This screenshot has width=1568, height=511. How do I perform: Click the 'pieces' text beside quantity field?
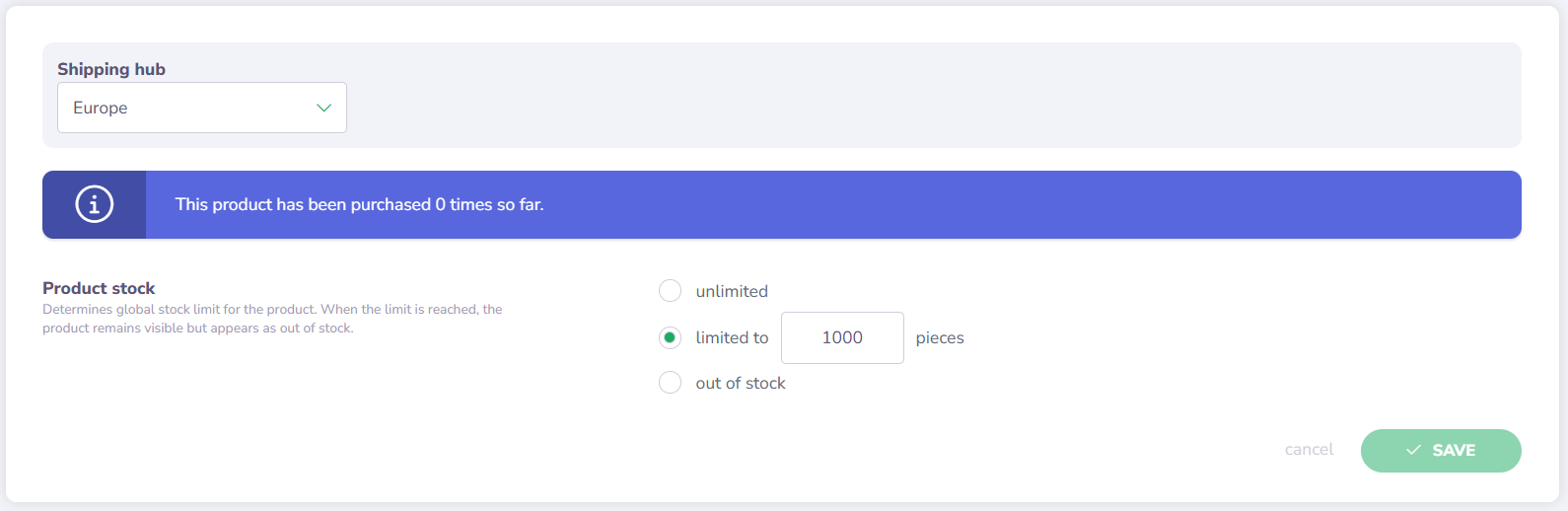[x=940, y=337]
